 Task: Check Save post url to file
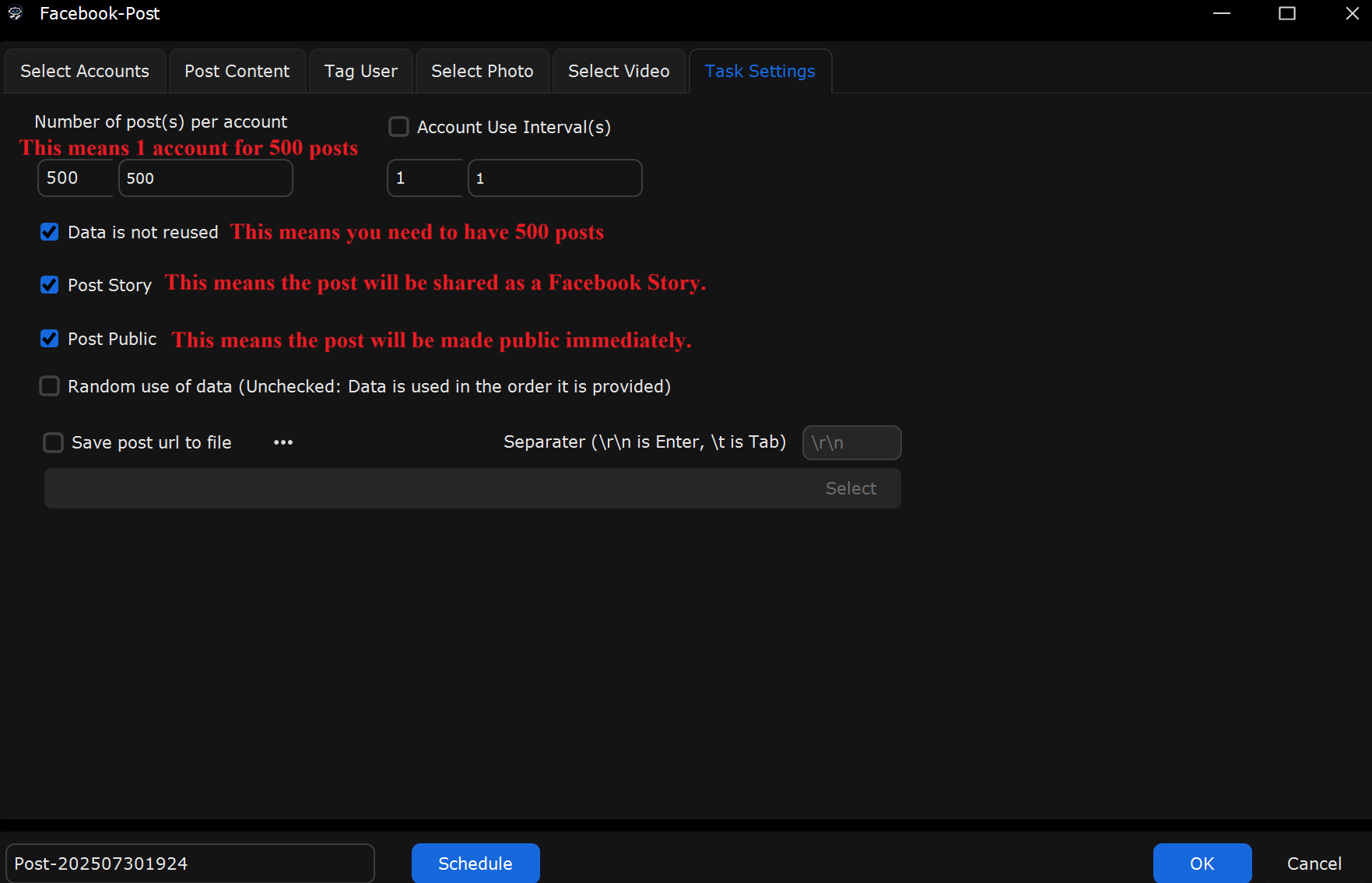click(53, 442)
